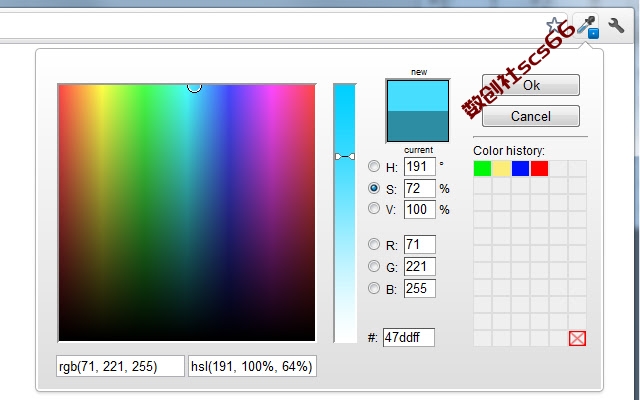Pick the red swatch in color history
The width and height of the screenshot is (640, 400).
click(x=539, y=168)
